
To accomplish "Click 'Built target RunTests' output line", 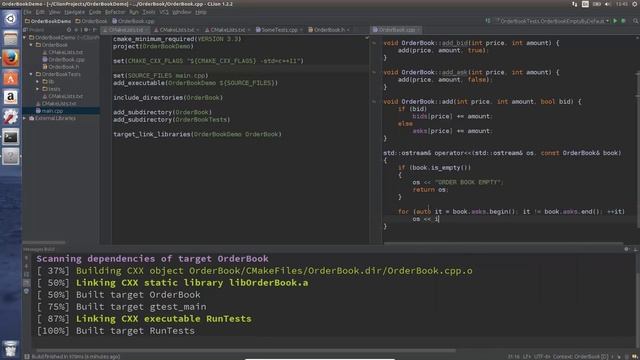I will pos(116,331).
